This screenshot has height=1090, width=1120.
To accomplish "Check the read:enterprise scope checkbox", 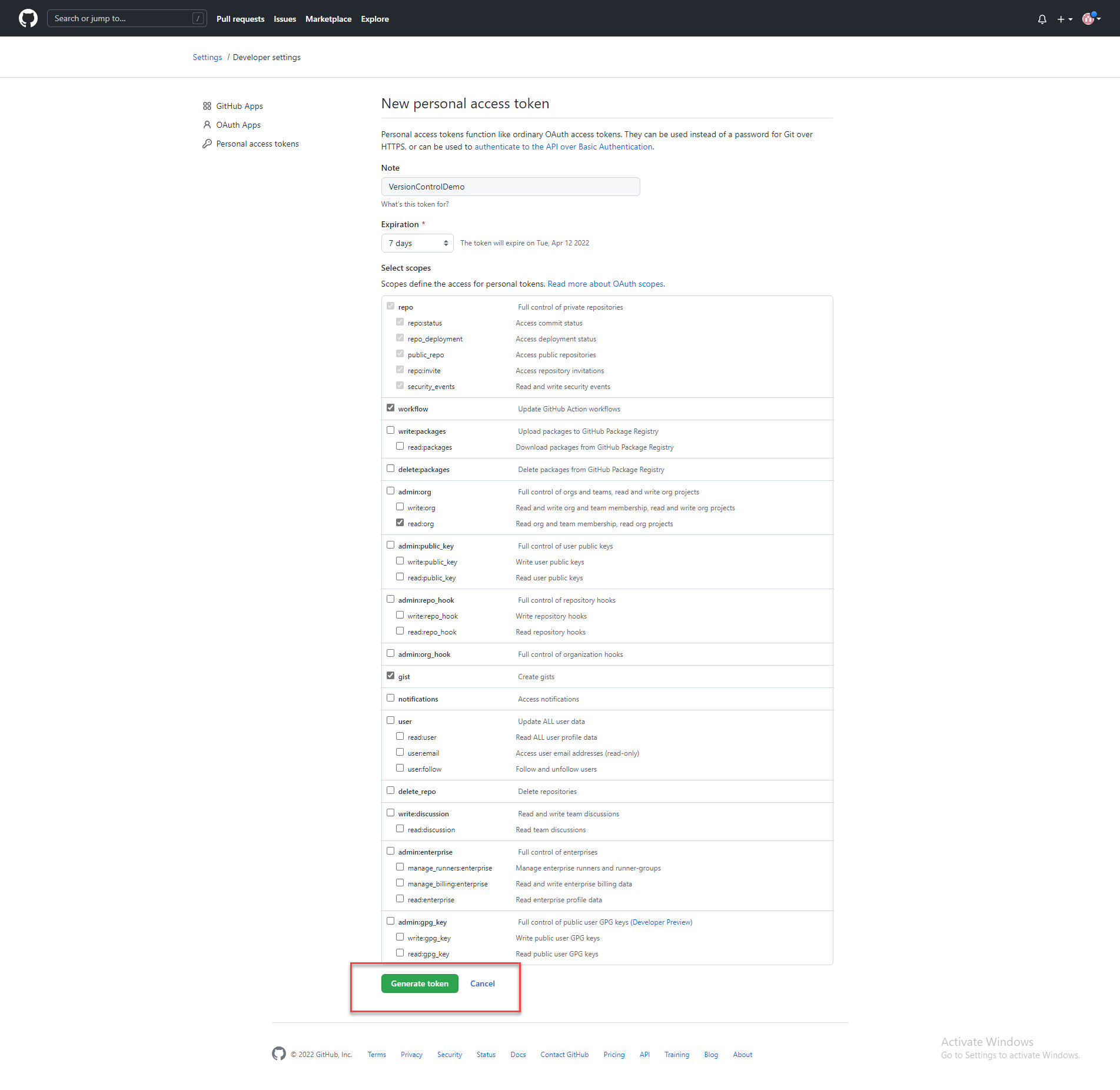I will (400, 899).
